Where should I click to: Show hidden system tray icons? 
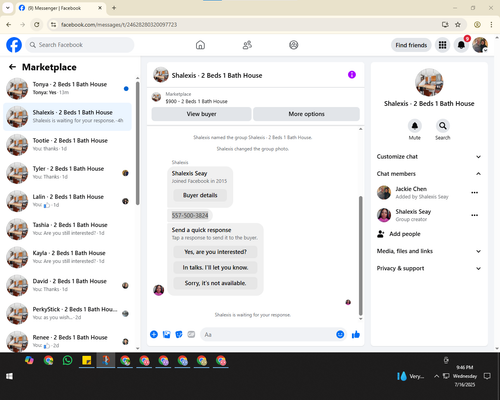coord(436,376)
